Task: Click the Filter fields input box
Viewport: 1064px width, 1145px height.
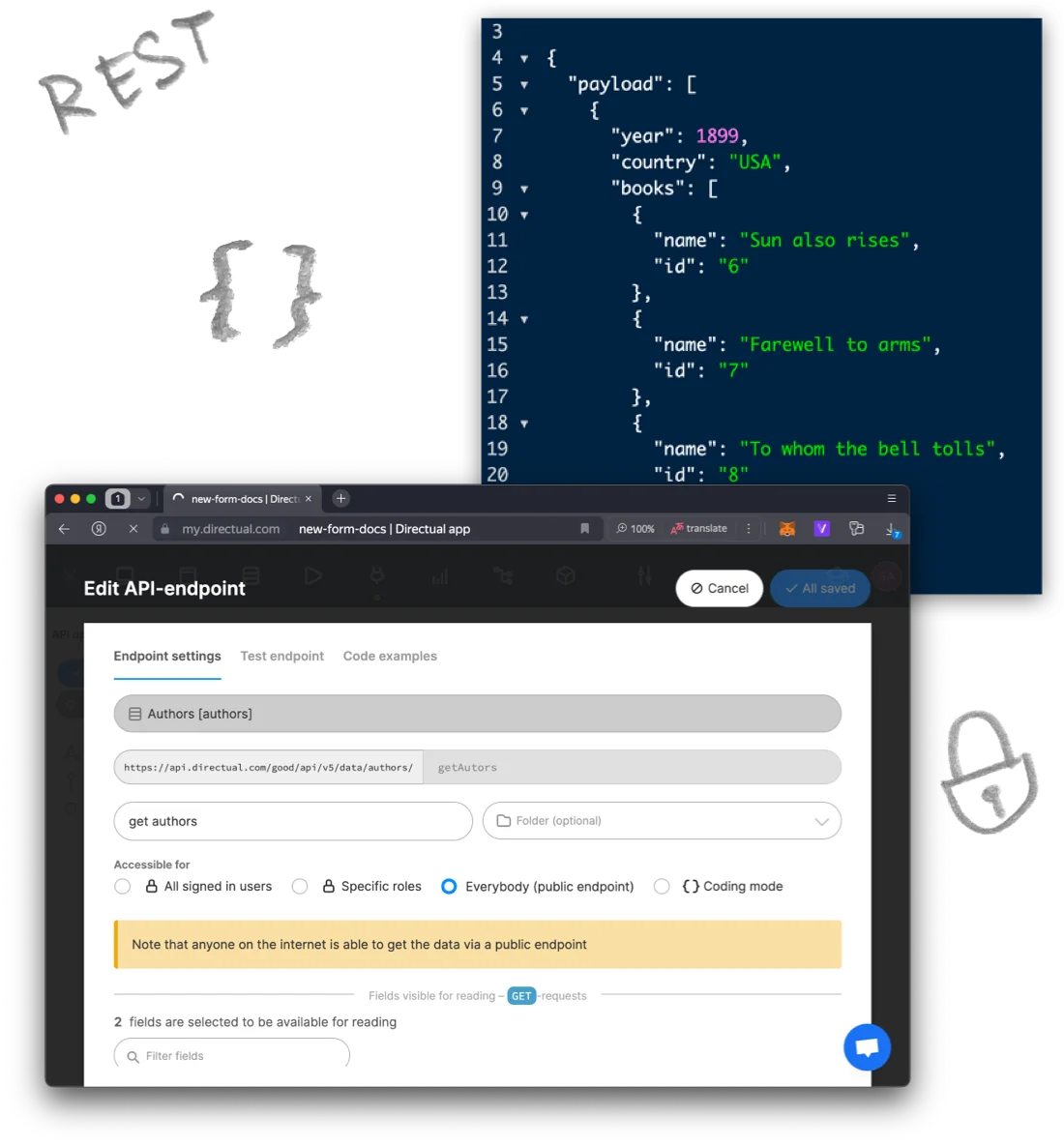Action: click(232, 1055)
